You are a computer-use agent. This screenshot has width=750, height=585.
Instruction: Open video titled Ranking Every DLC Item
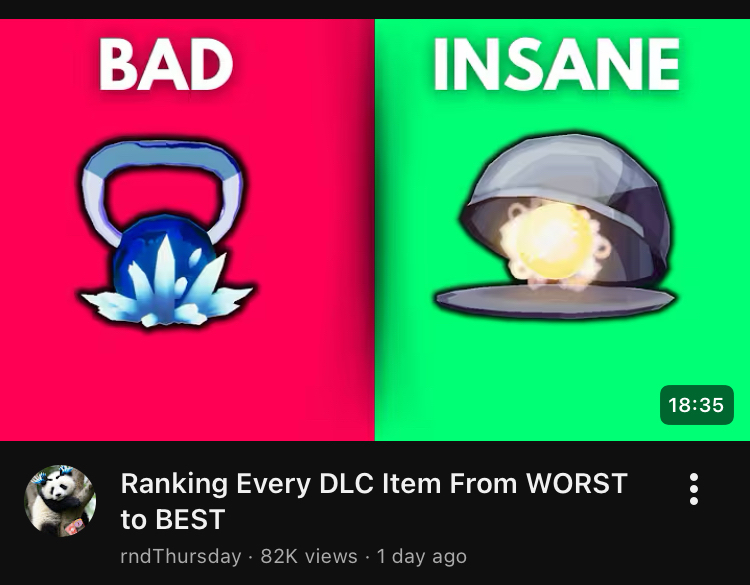pos(374,501)
